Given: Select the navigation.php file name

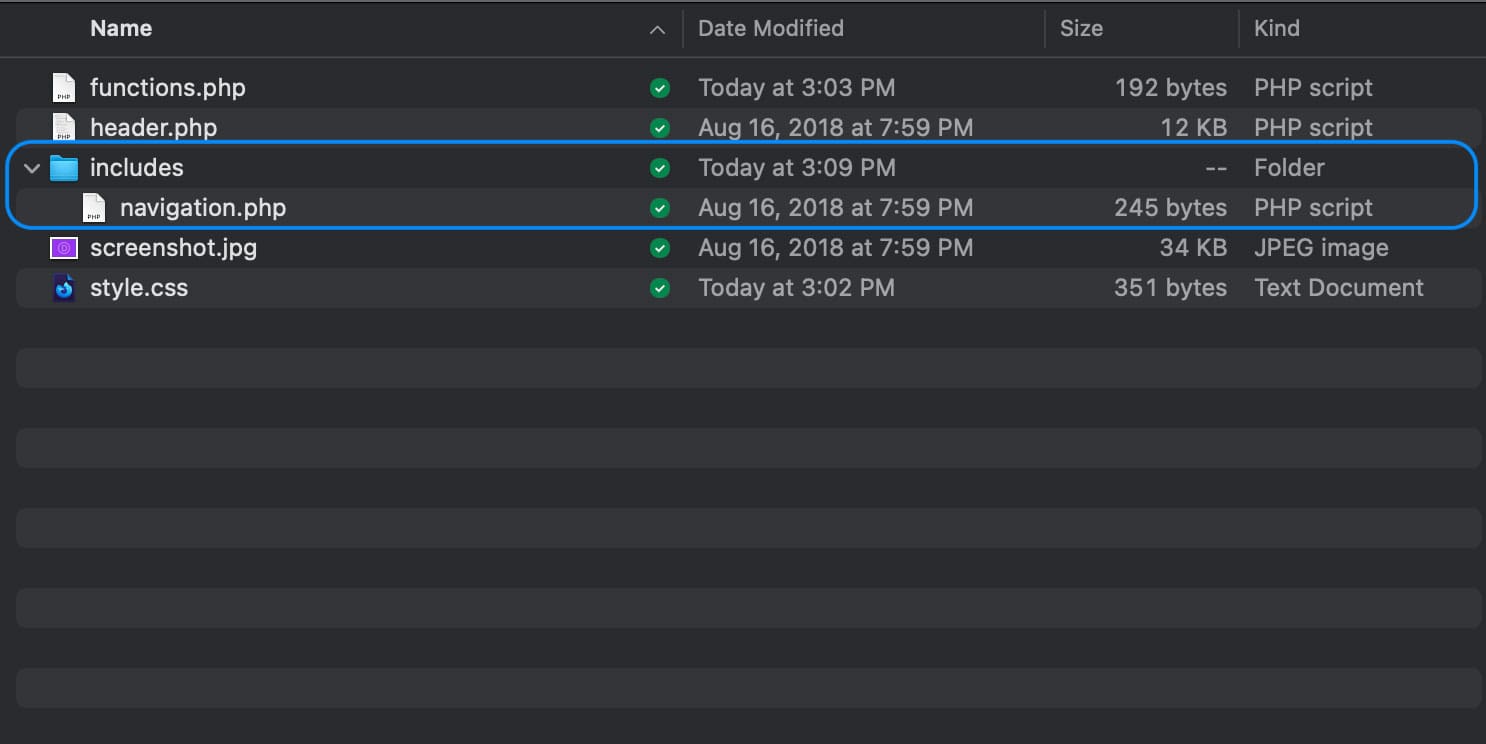Looking at the screenshot, I should click(x=203, y=208).
